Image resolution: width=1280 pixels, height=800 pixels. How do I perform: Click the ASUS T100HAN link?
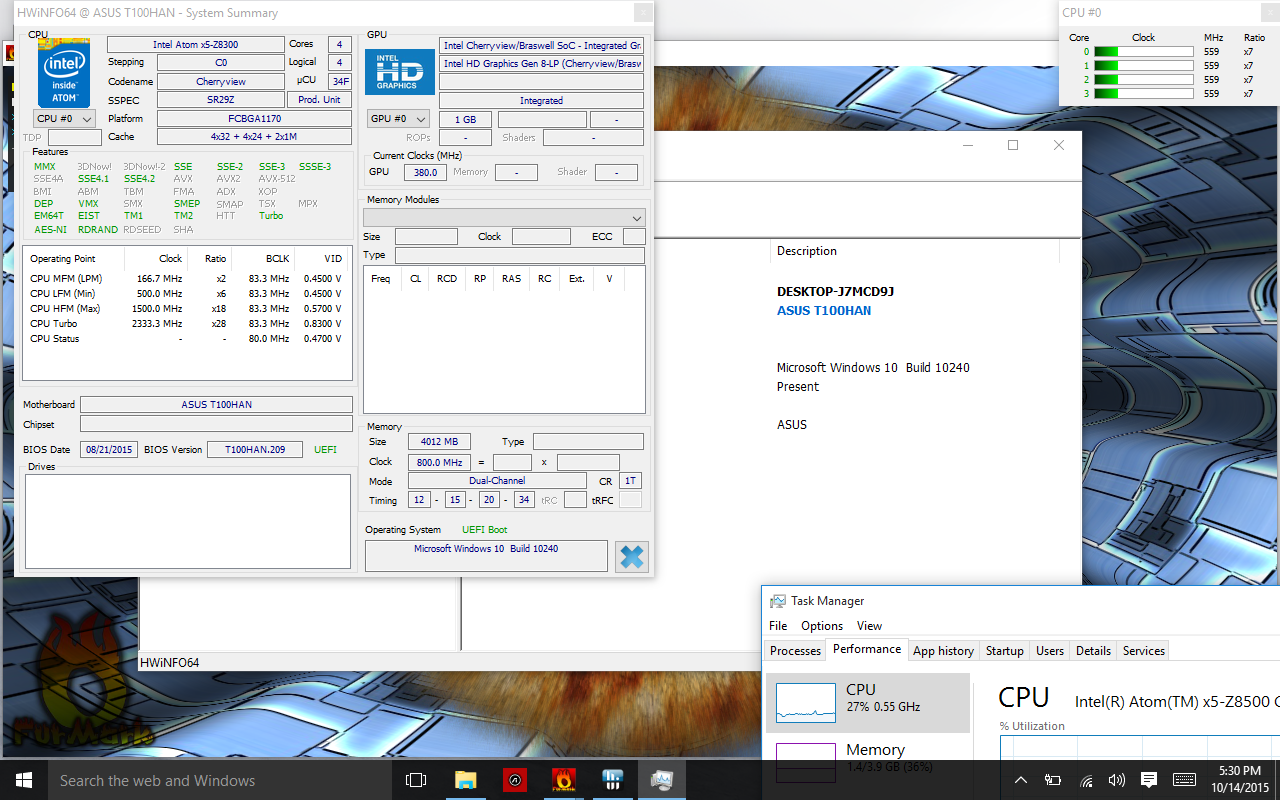pyautogui.click(x=824, y=311)
